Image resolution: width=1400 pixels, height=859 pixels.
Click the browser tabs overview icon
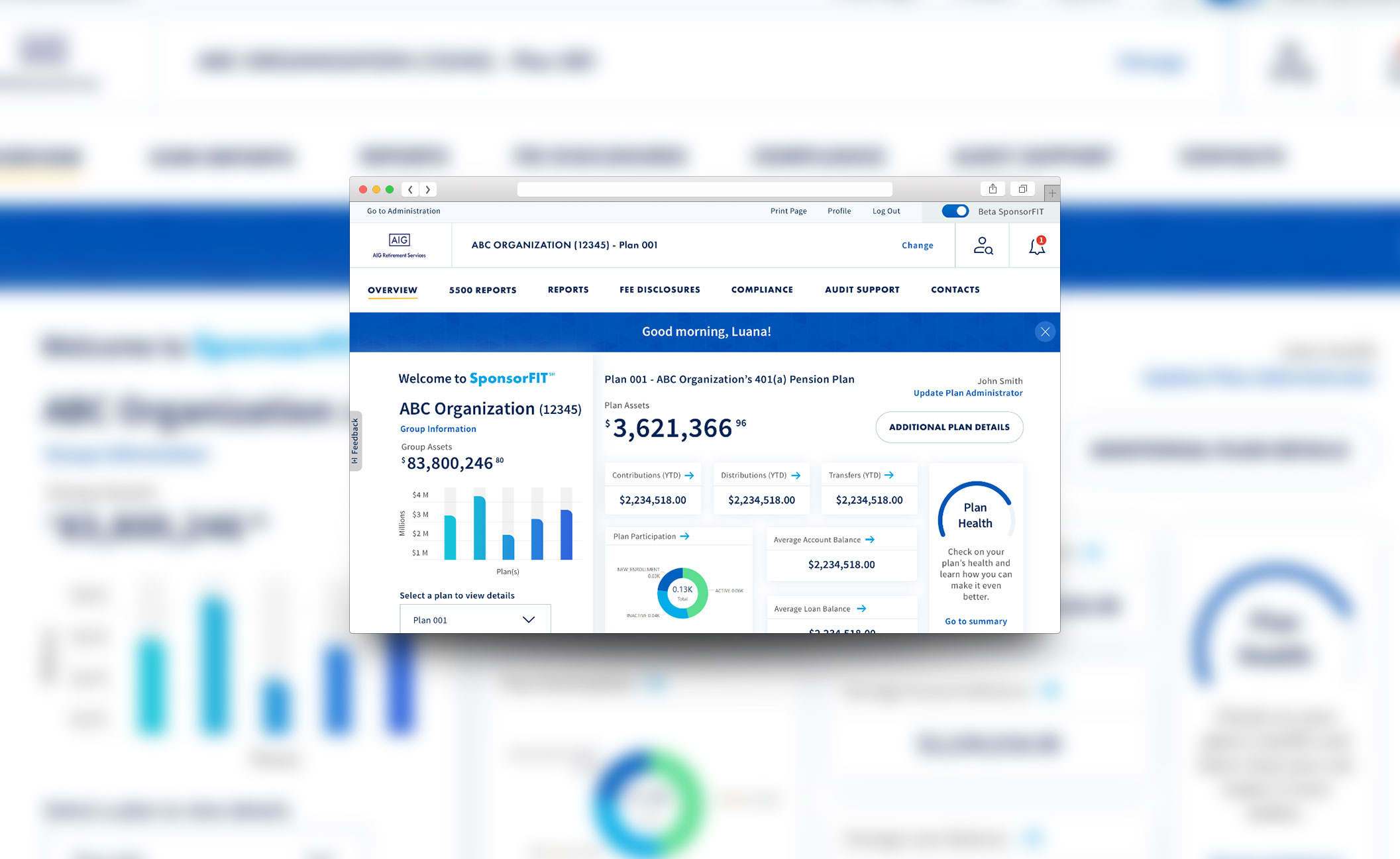tap(1022, 189)
